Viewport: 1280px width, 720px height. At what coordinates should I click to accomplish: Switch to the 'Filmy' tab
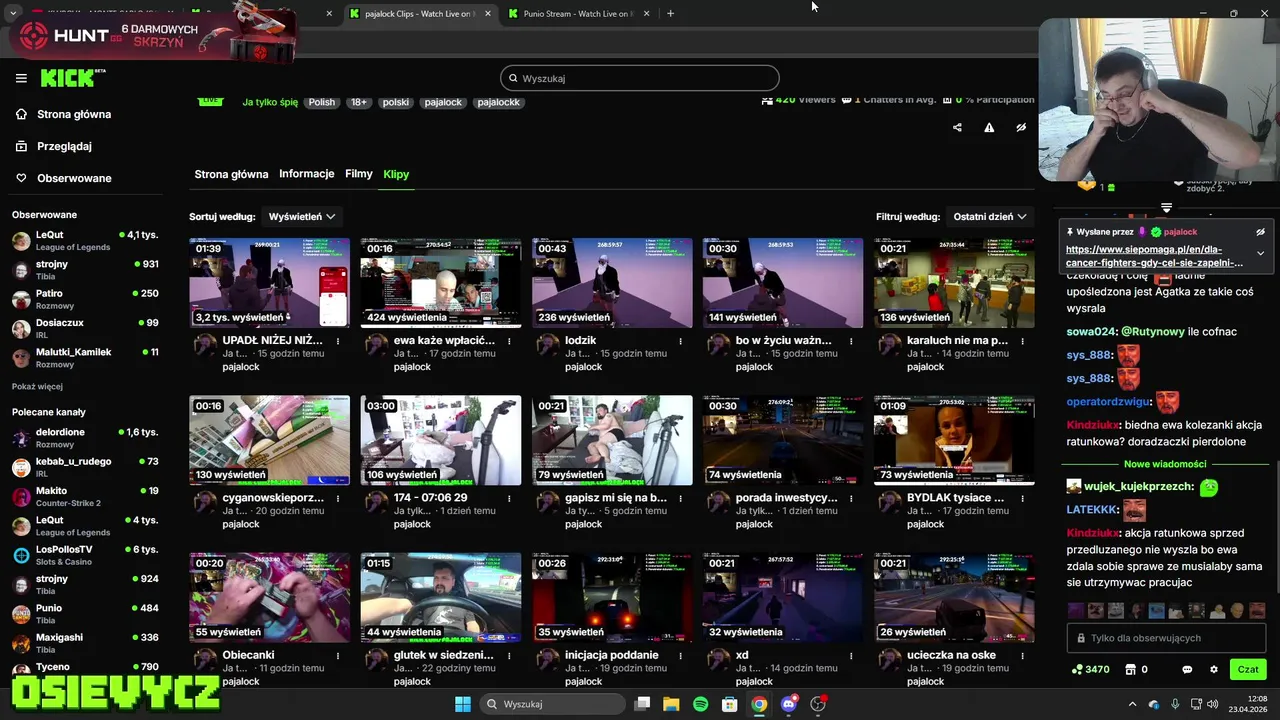click(x=359, y=174)
